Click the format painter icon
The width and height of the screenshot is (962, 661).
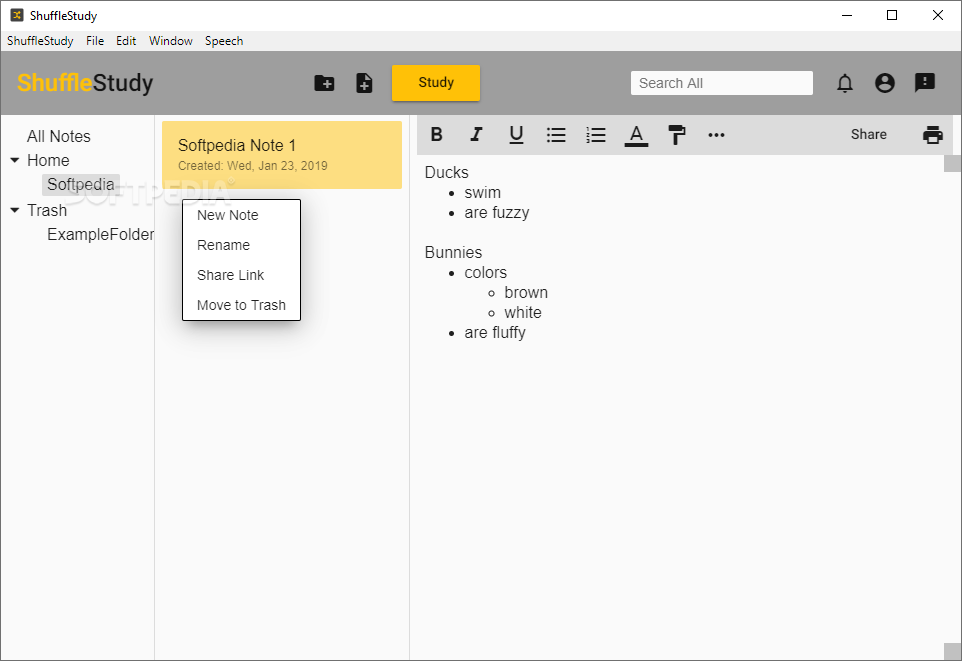click(676, 134)
